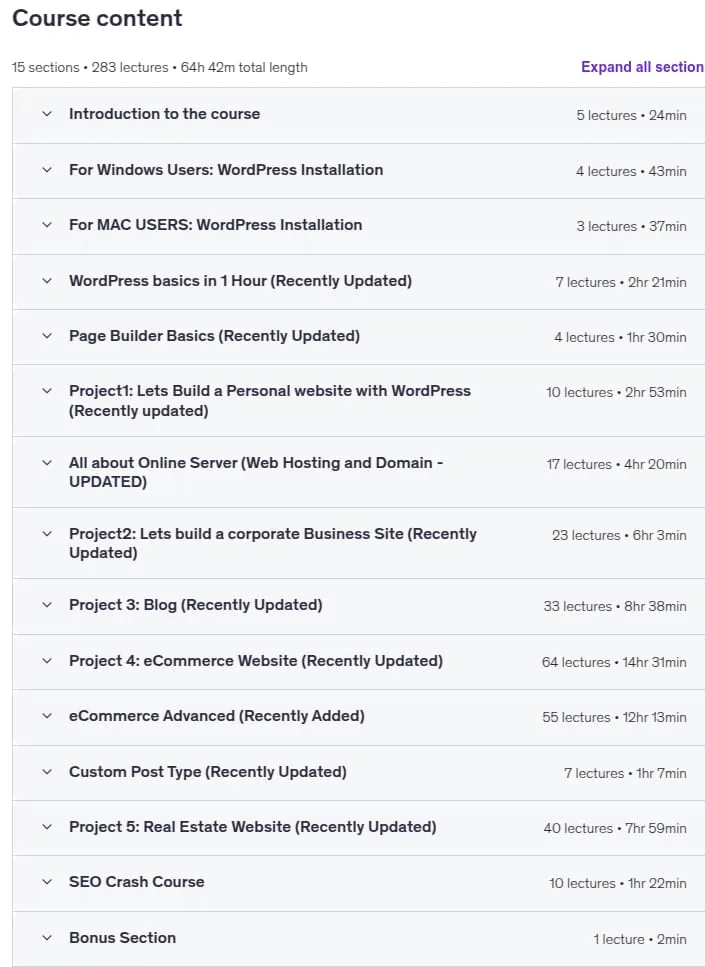The image size is (705, 967).
Task: Click chevron next to eCommerce Advanced
Action: tap(47, 715)
